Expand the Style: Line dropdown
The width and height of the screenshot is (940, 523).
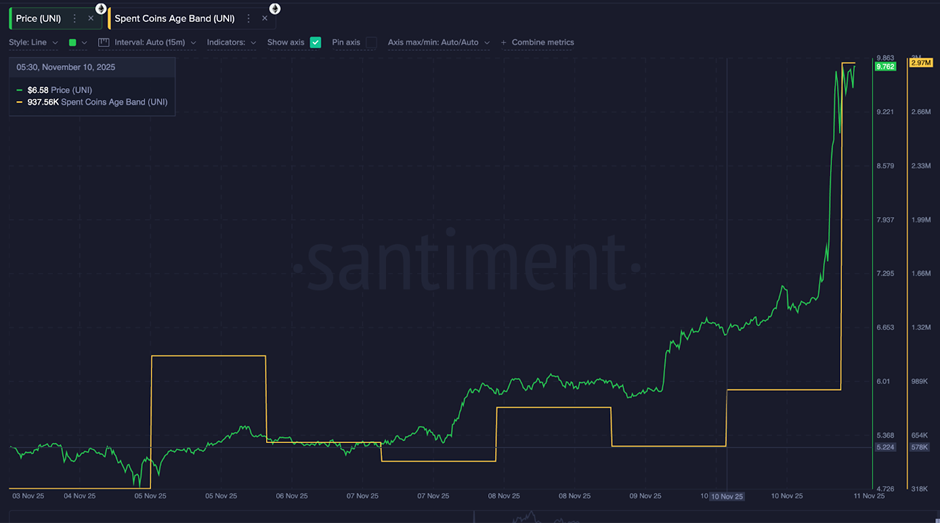[34, 43]
